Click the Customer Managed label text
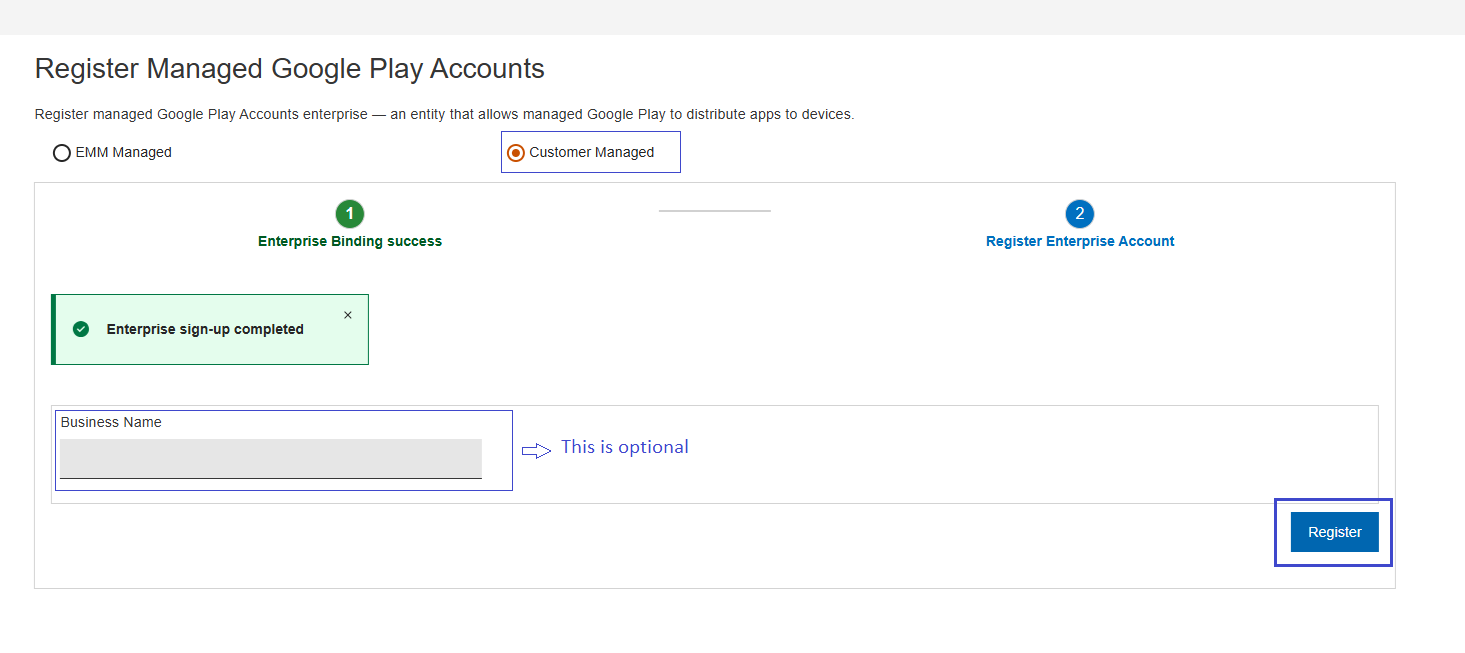This screenshot has width=1465, height=653. (592, 153)
